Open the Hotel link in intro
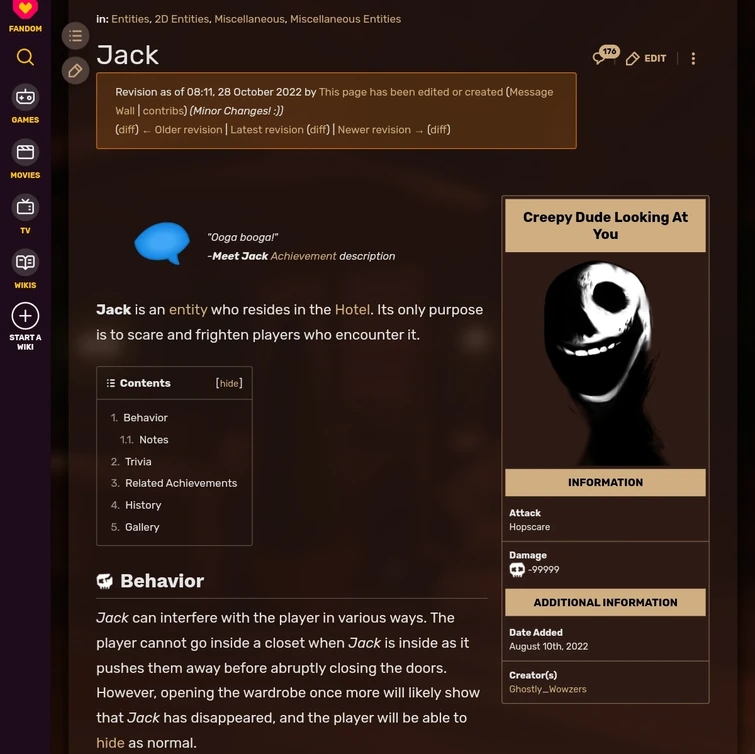This screenshot has width=755, height=754. (352, 310)
